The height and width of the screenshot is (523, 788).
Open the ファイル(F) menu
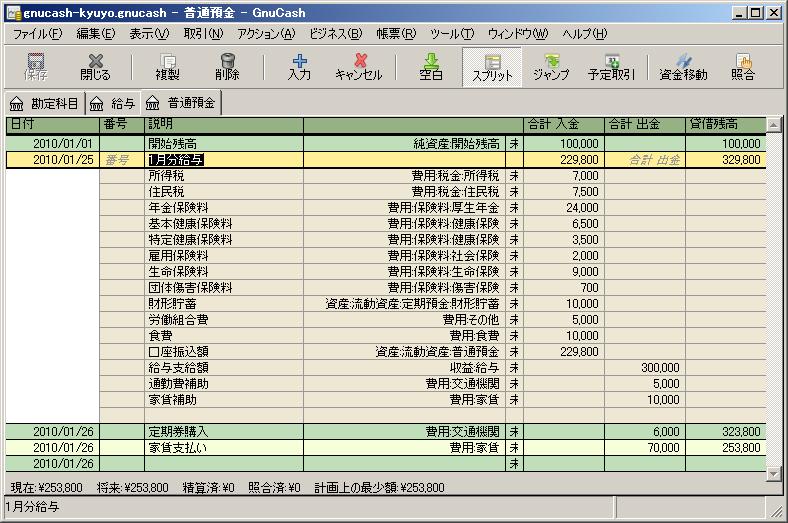click(37, 33)
